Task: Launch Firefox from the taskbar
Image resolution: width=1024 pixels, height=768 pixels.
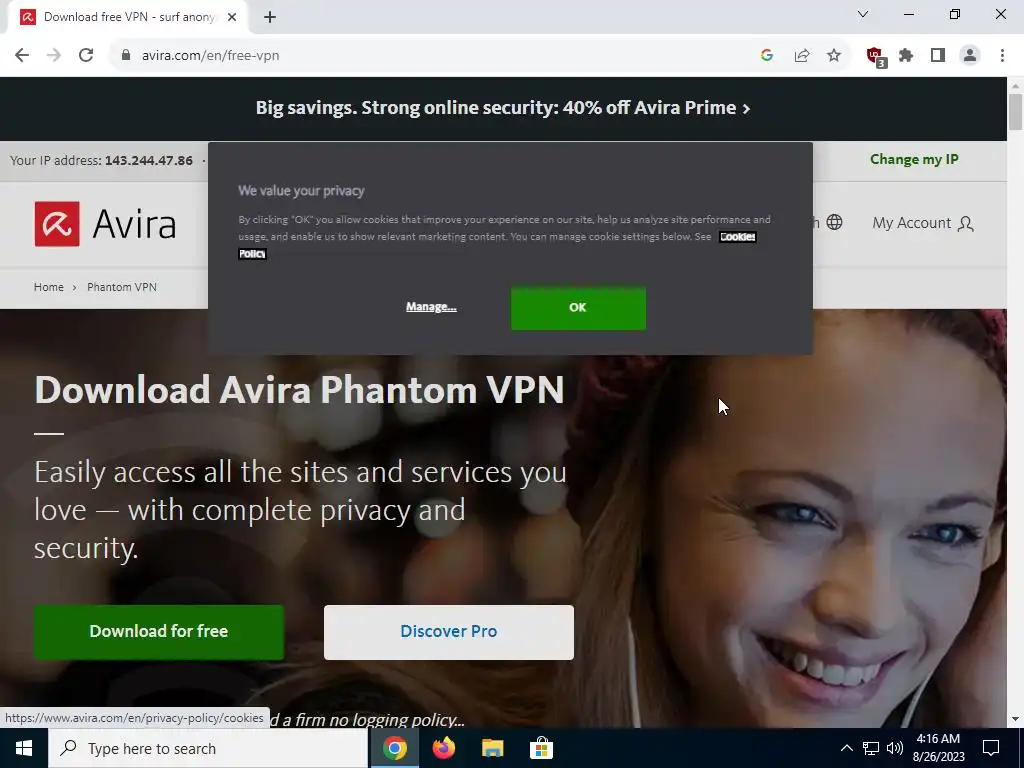Action: point(443,748)
